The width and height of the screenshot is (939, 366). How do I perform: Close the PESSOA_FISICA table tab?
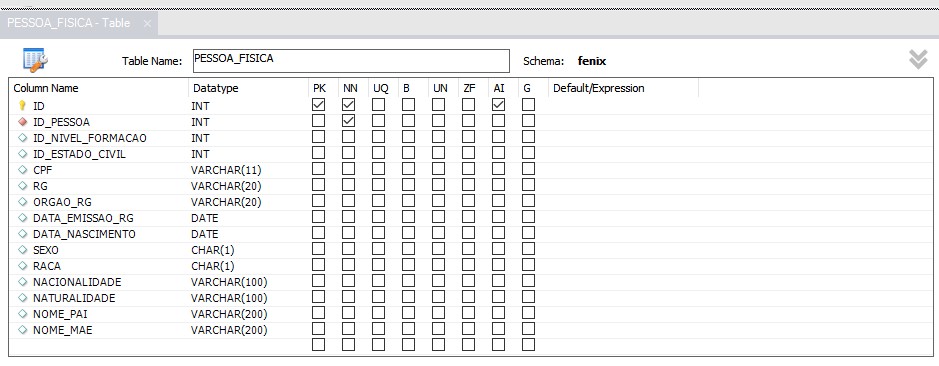(147, 24)
